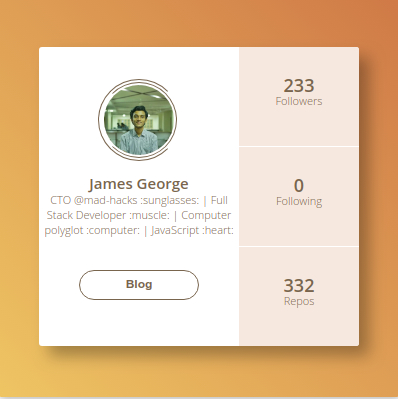Select the Followers label
Screen dimensions: 398x399
(299, 101)
